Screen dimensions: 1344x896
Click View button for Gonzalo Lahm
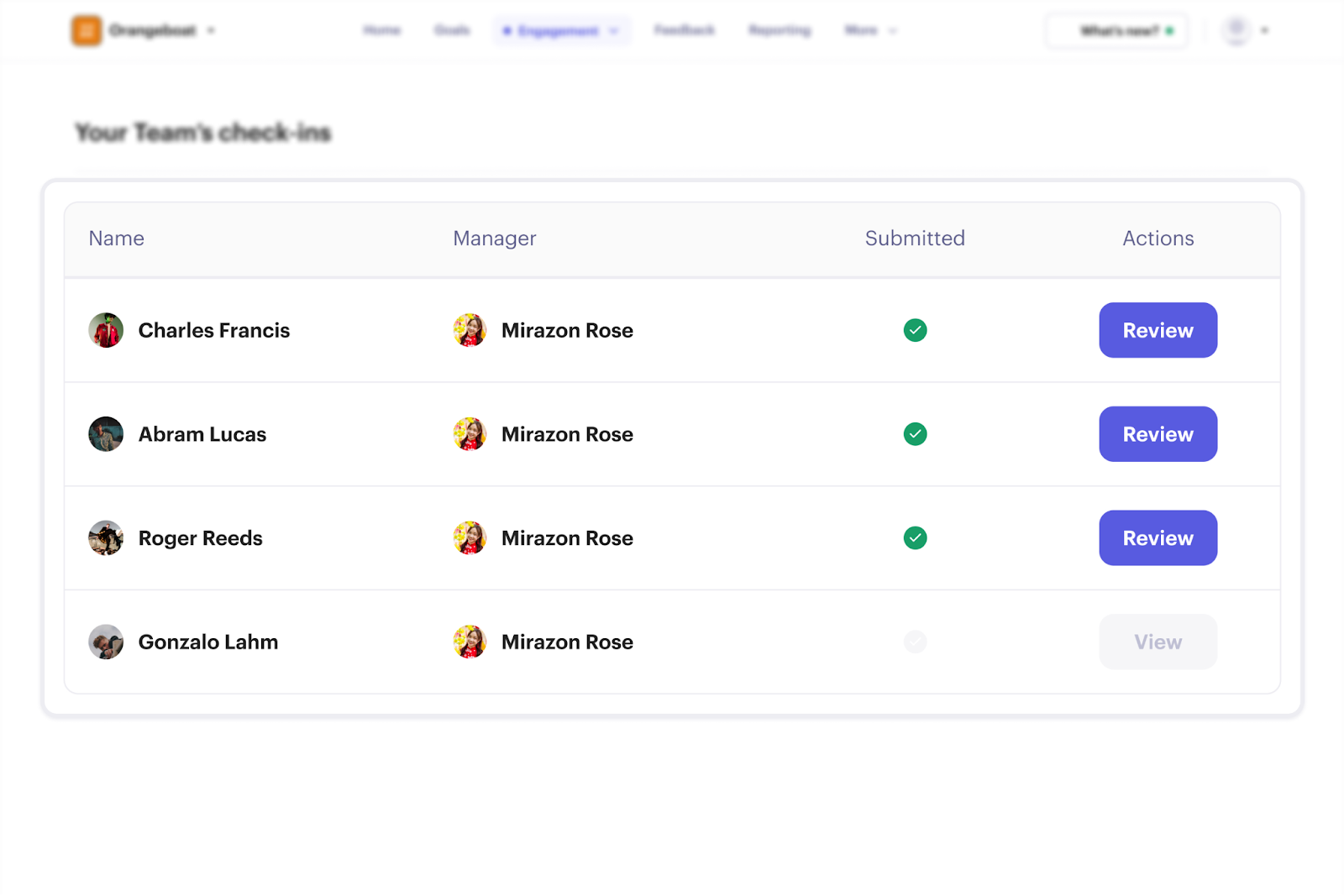tap(1158, 642)
